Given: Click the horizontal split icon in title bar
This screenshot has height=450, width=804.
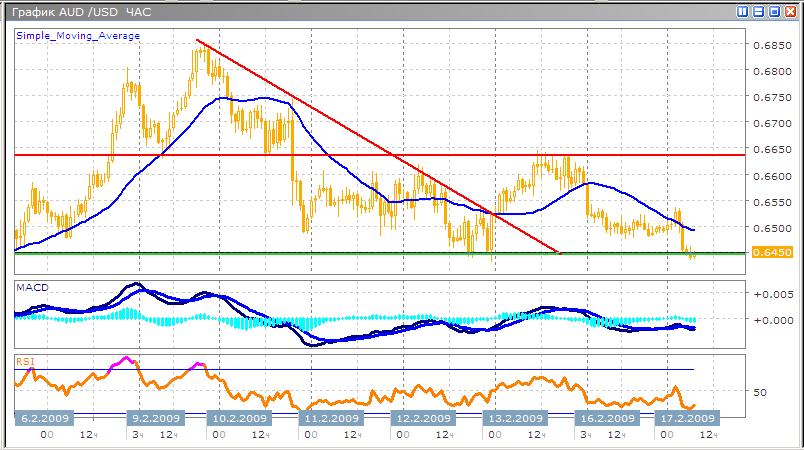Looking at the screenshot, I should [x=759, y=12].
